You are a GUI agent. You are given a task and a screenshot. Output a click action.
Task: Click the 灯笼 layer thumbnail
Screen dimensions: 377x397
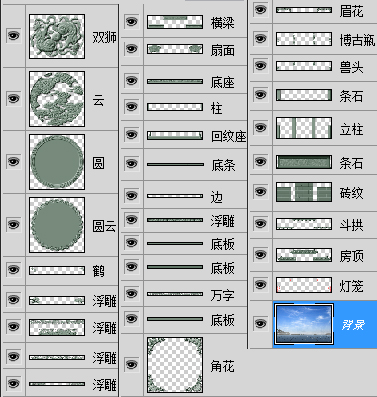pos(304,285)
